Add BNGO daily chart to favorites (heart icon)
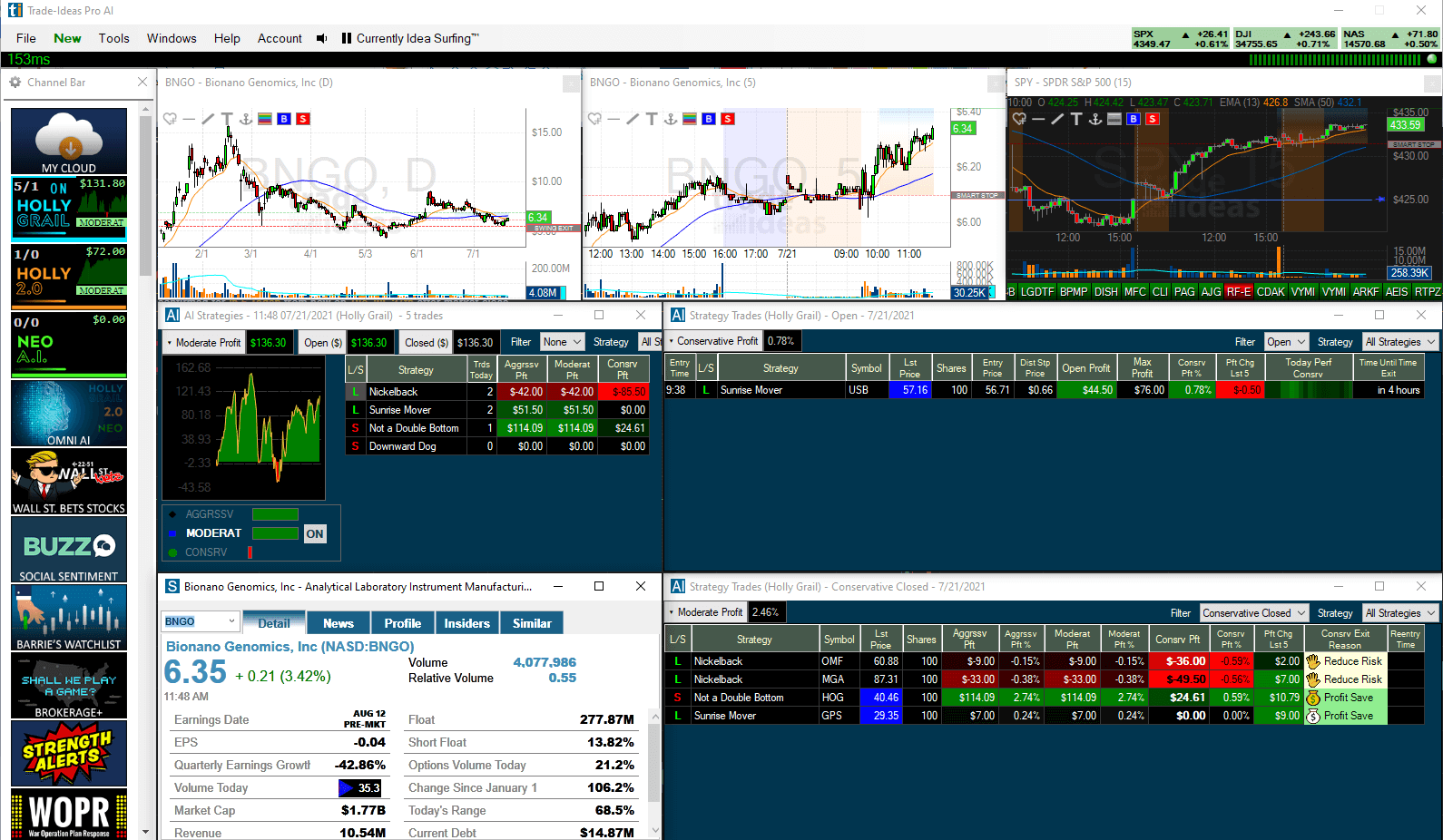This screenshot has width=1443, height=840. pos(170,119)
